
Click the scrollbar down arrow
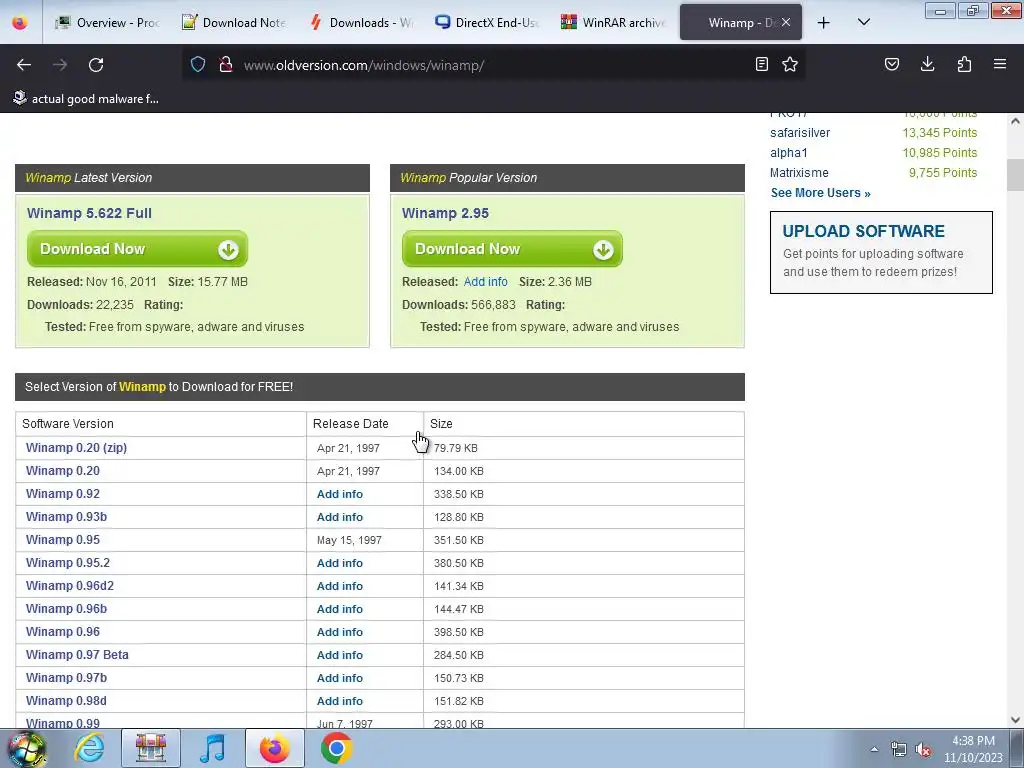[x=1016, y=720]
